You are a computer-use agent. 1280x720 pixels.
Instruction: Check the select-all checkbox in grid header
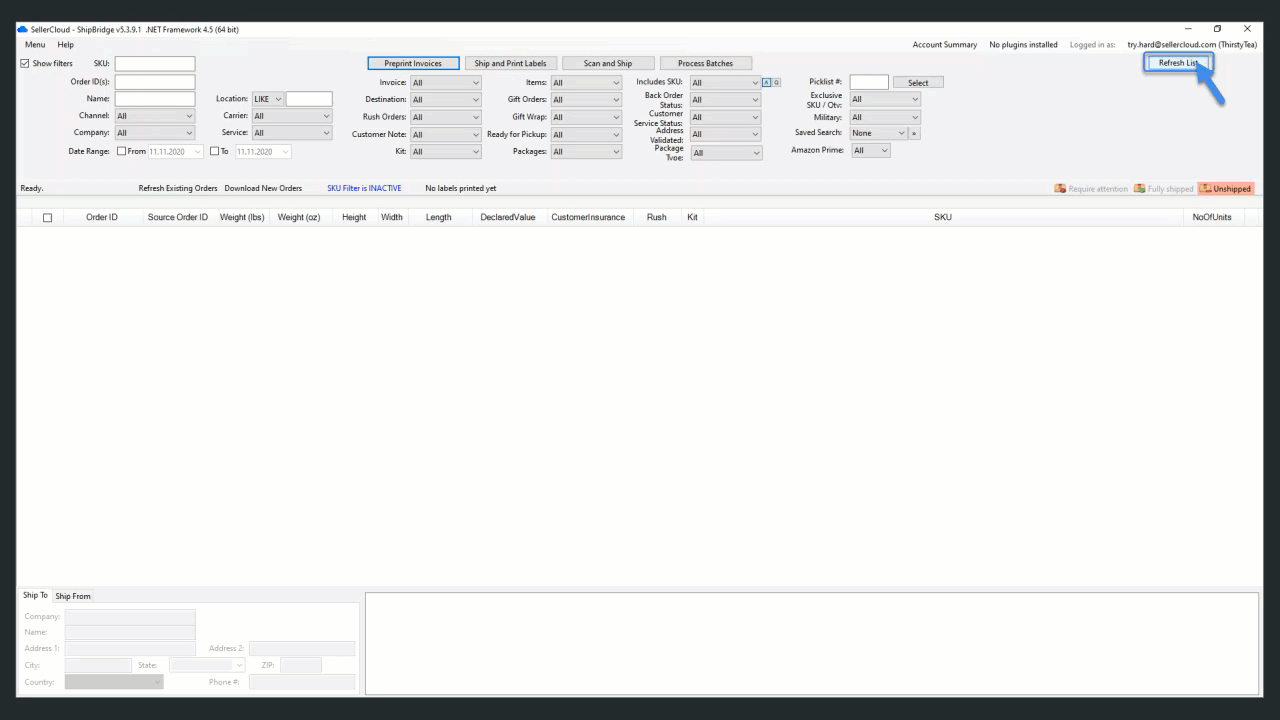[x=47, y=218]
